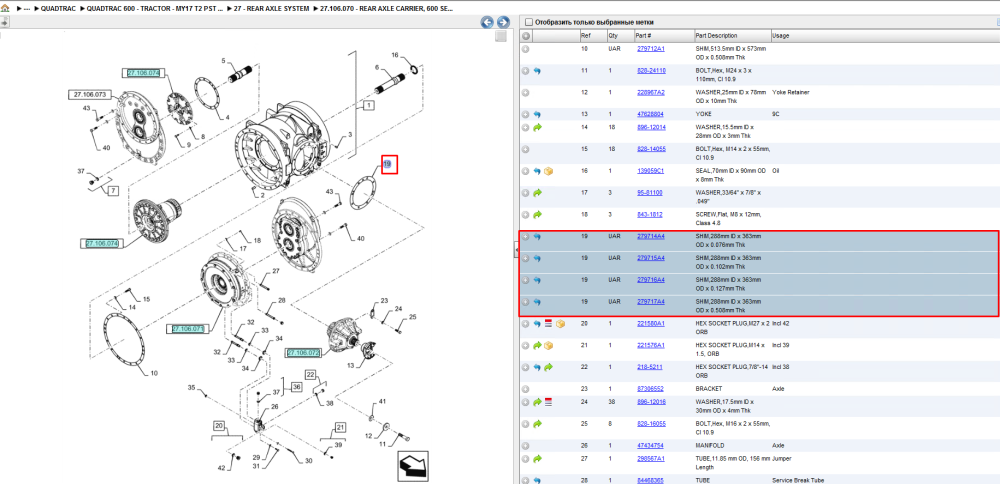Open part number link 87306552
This screenshot has height=484, width=1000.
[x=651, y=389]
